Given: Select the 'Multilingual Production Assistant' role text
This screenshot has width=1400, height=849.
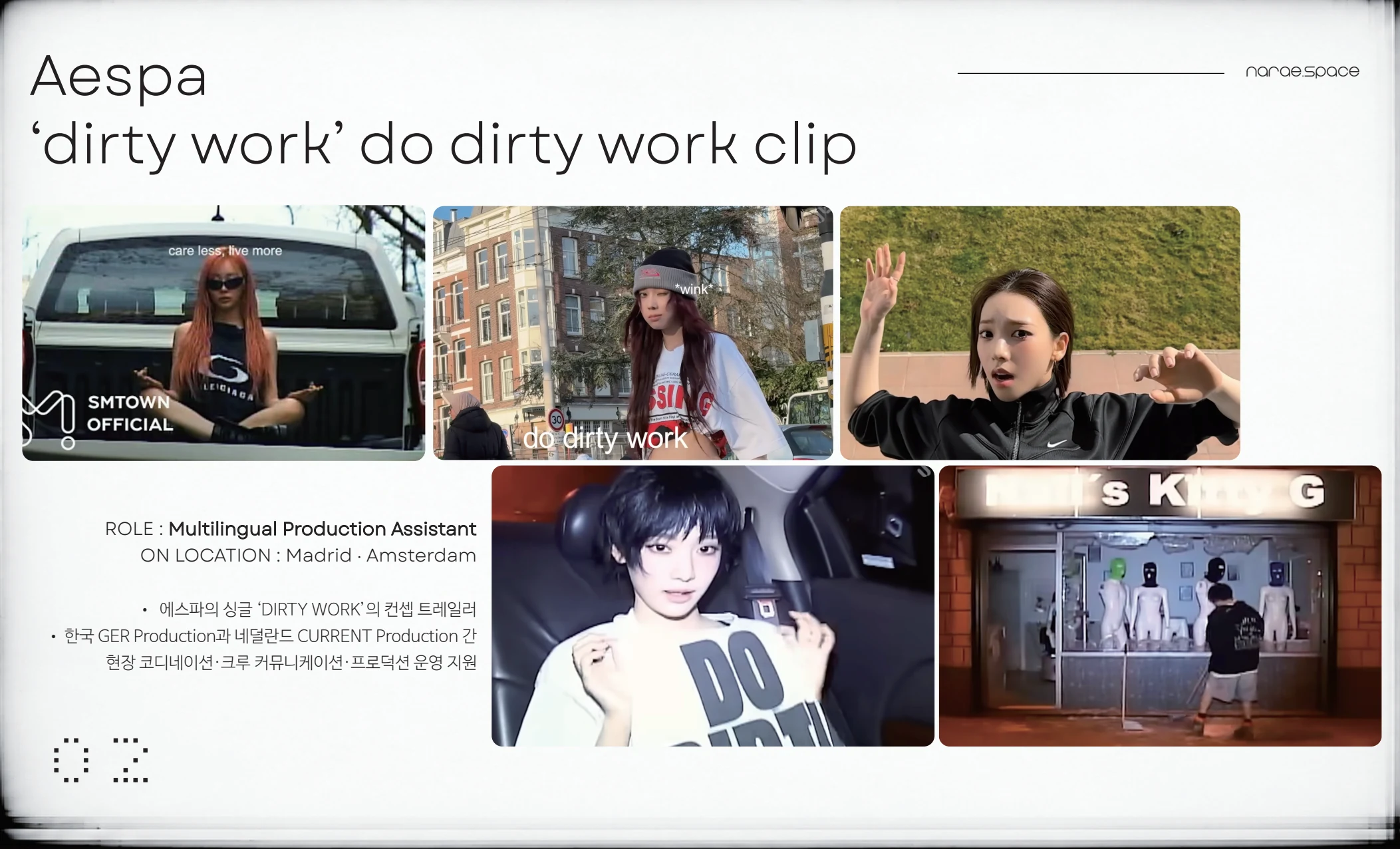Looking at the screenshot, I should coord(322,529).
